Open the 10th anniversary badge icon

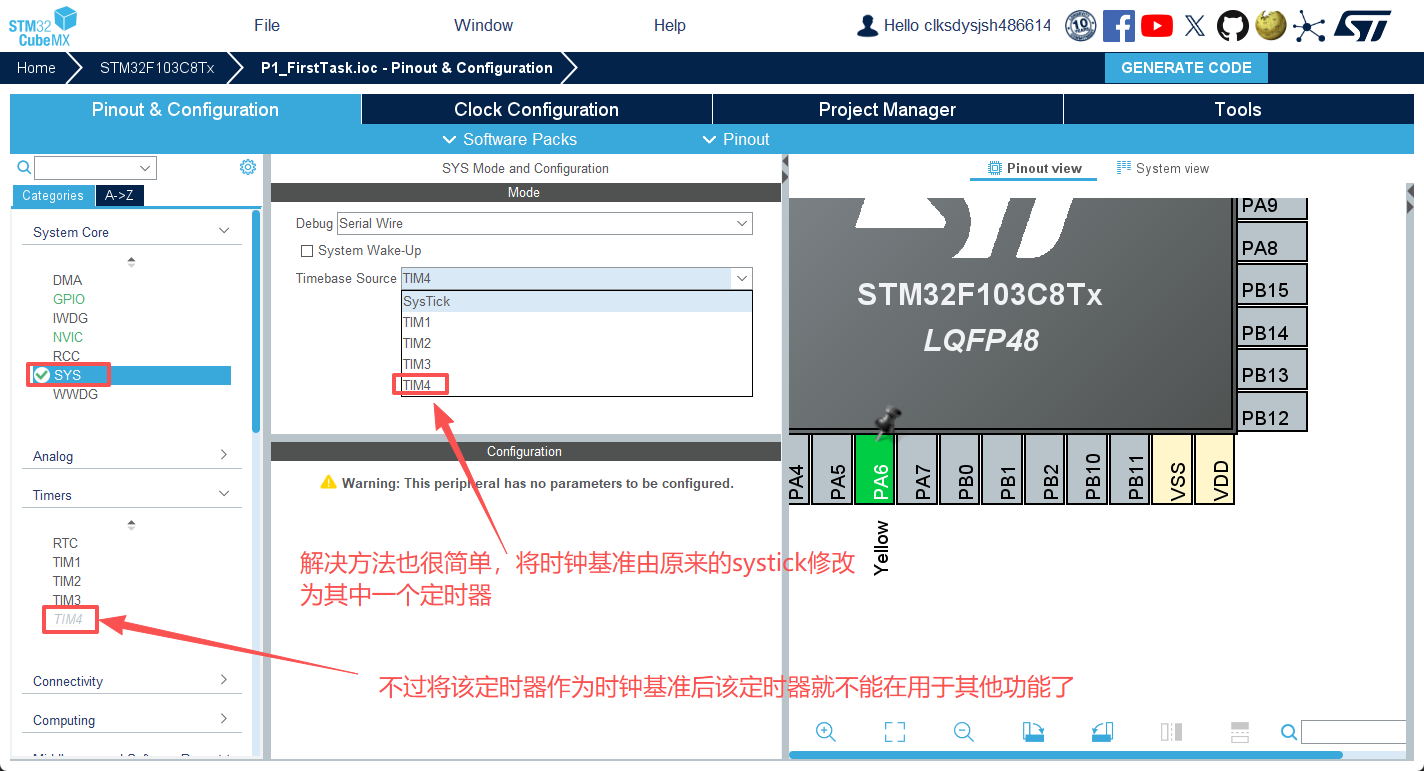[x=1081, y=26]
